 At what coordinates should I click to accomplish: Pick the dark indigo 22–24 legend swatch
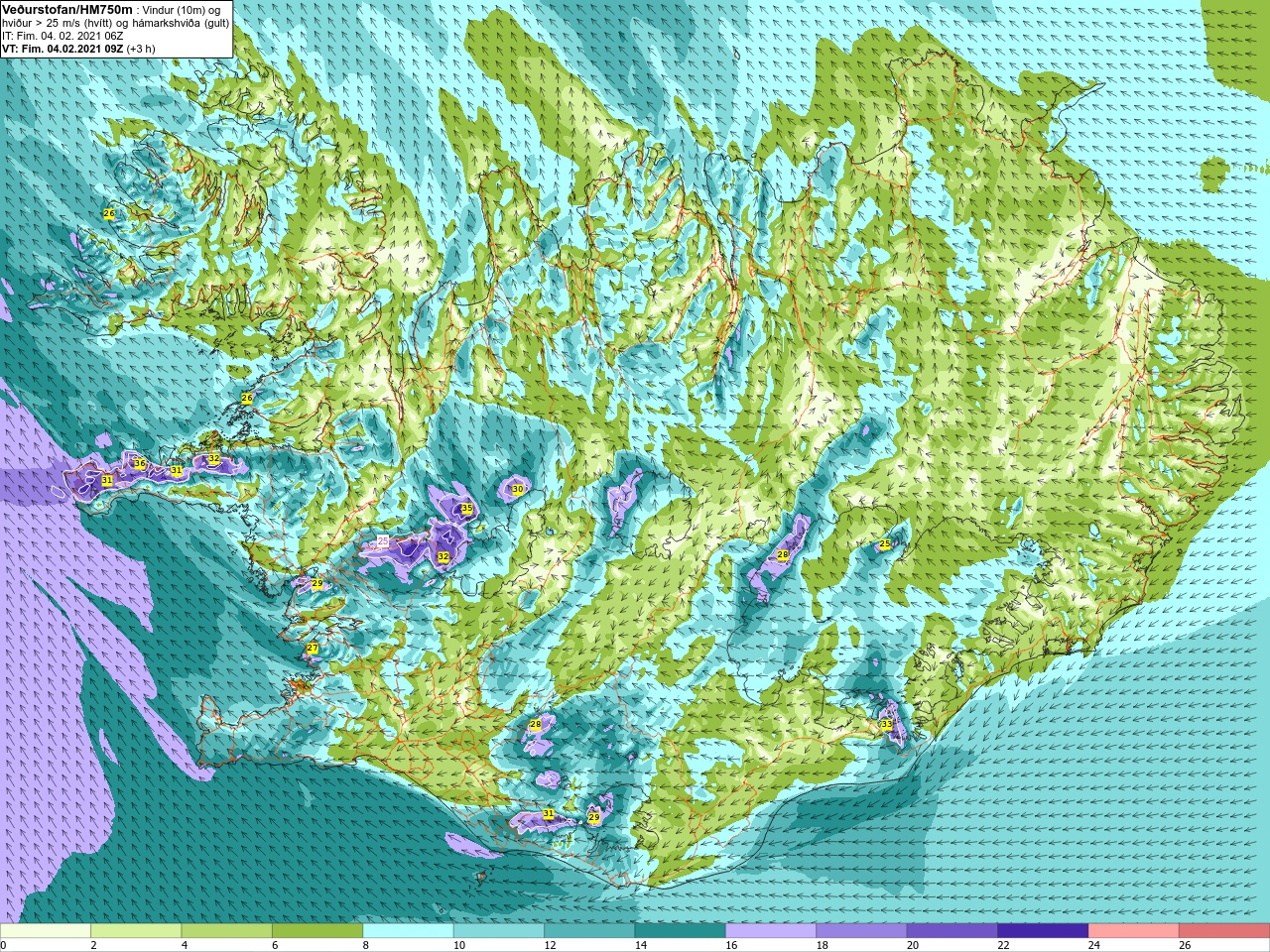(x=1043, y=931)
